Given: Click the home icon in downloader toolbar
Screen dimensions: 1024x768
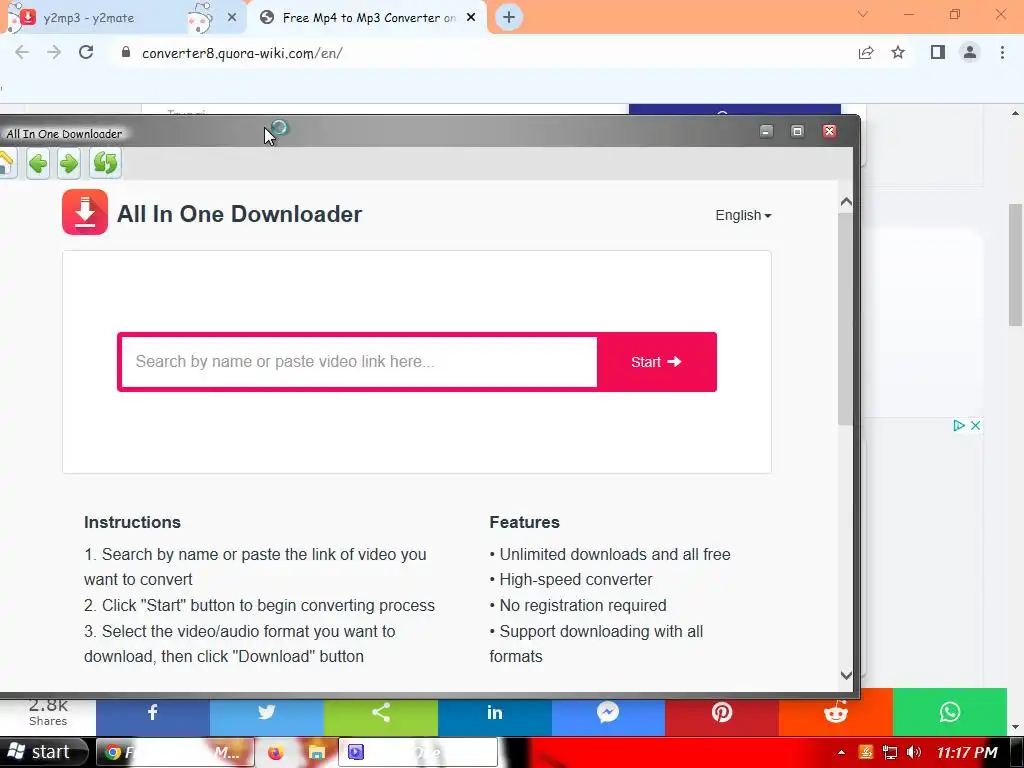Looking at the screenshot, I should (x=6, y=163).
